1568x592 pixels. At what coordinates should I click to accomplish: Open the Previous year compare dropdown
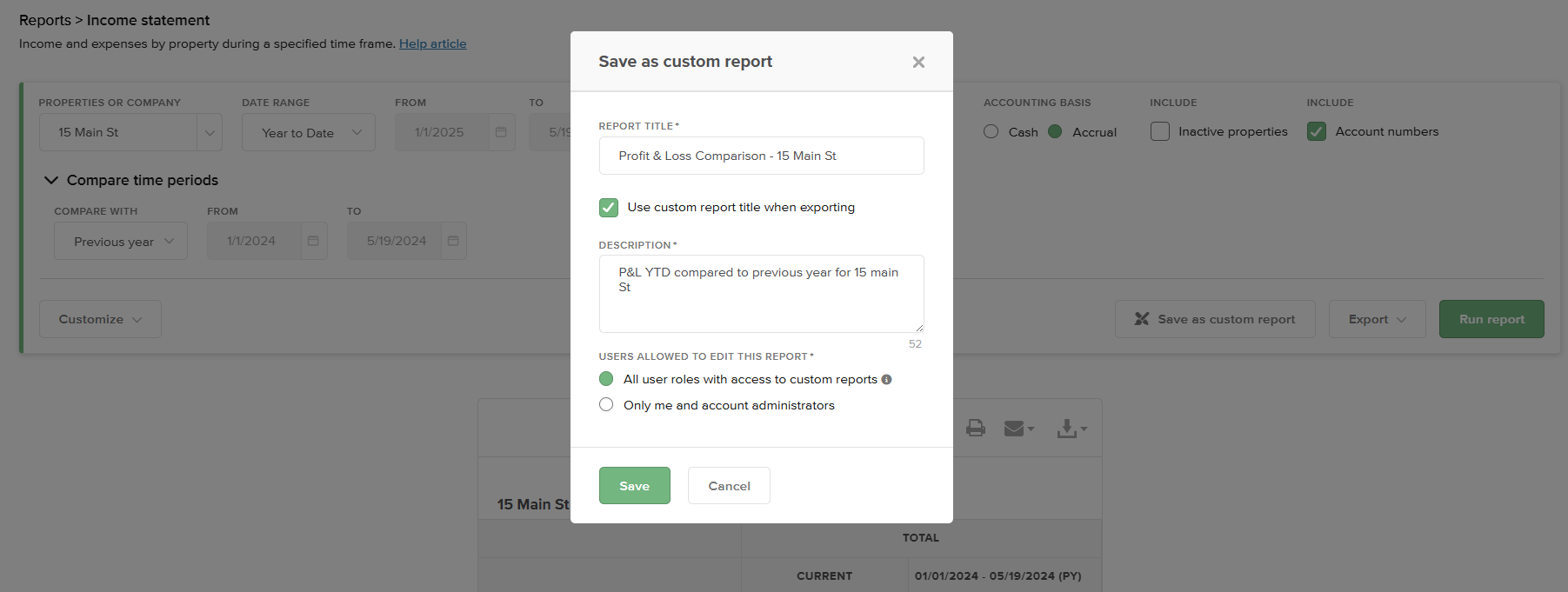(x=121, y=241)
